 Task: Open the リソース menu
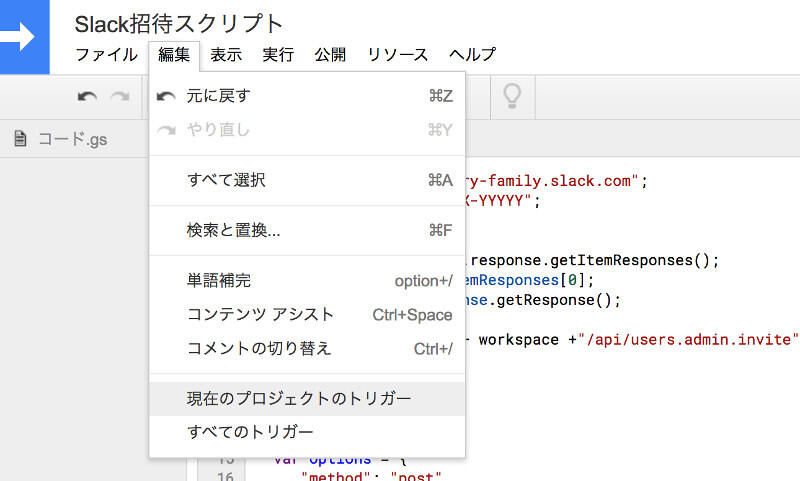(397, 55)
